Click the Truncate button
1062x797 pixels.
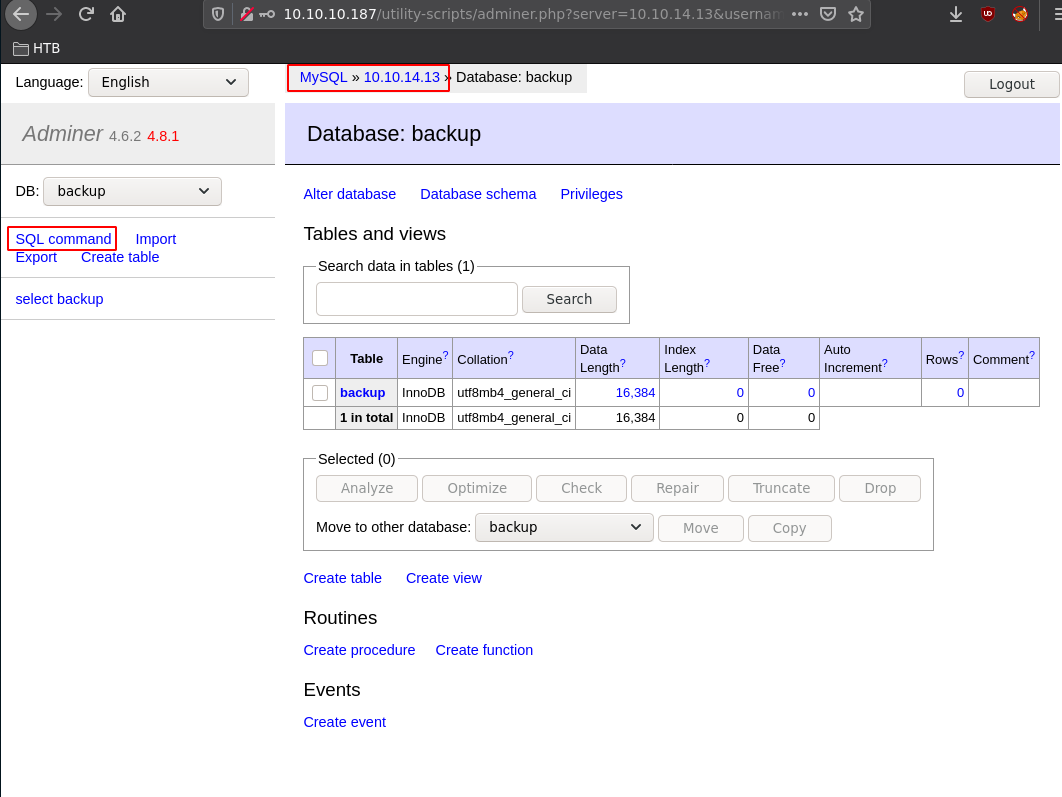[x=781, y=488]
